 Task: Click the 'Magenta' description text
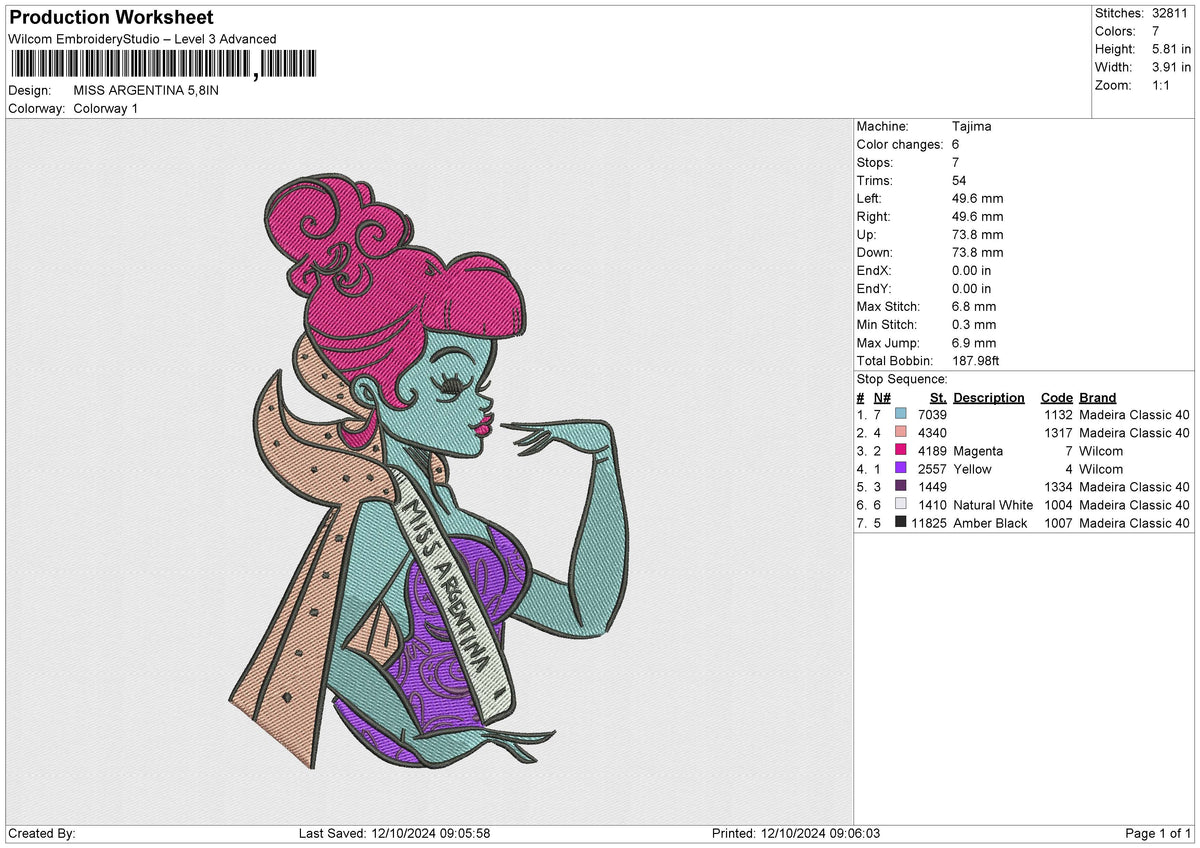click(x=978, y=451)
